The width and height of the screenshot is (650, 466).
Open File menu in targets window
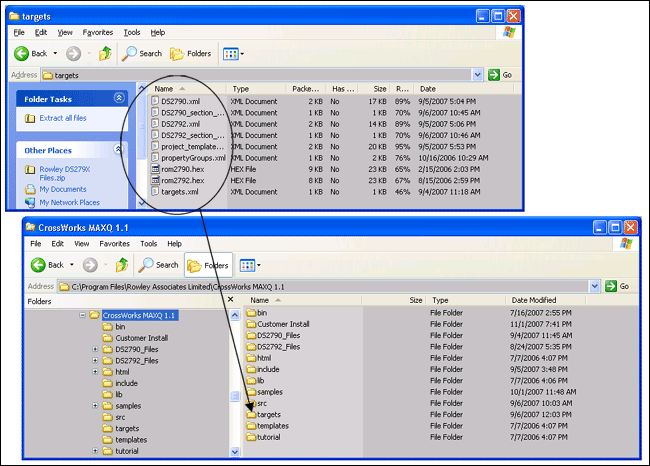pyautogui.click(x=19, y=32)
